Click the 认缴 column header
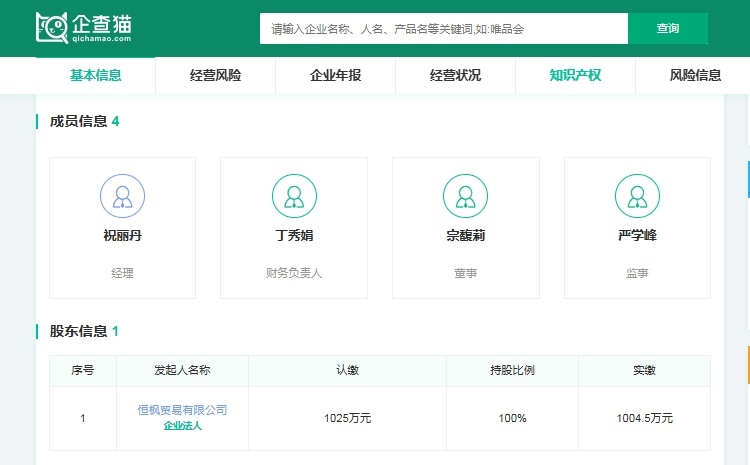This screenshot has width=750, height=465. (x=347, y=370)
